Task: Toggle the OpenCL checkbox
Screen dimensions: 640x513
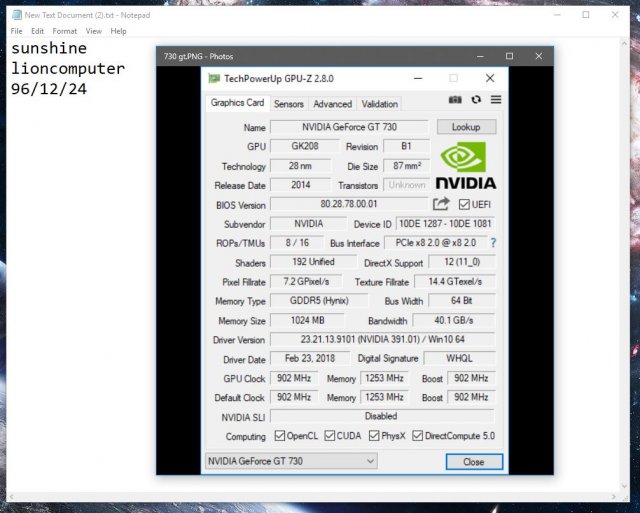Action: click(280, 436)
